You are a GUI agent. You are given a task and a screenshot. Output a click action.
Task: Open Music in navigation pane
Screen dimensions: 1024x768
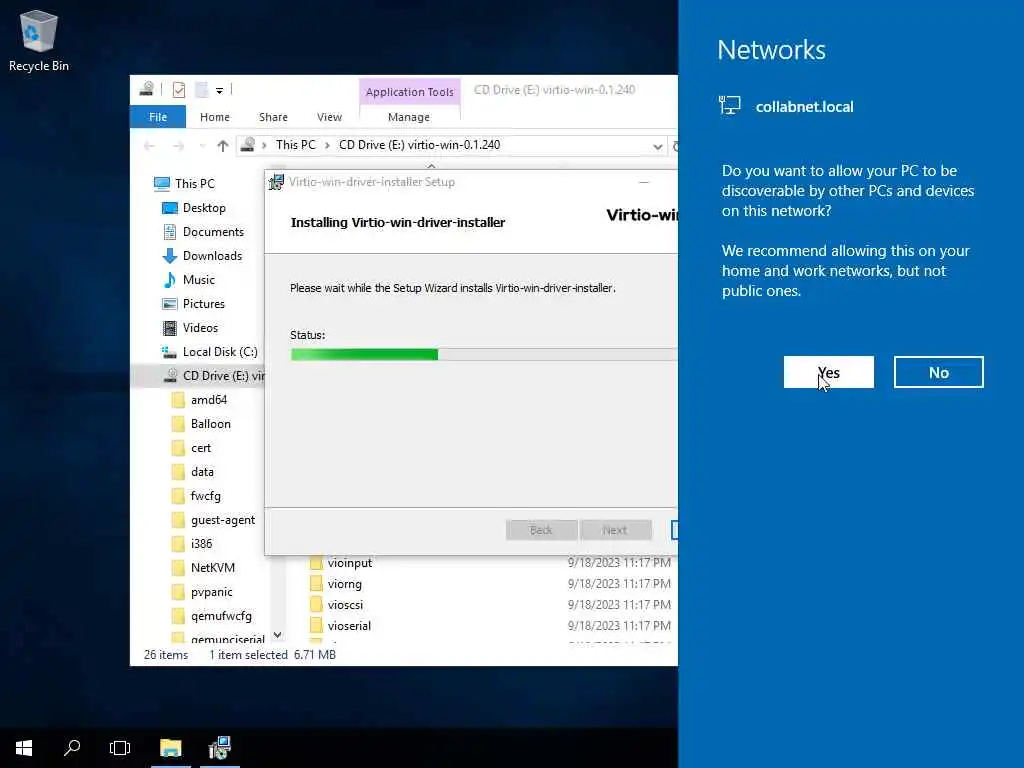point(199,280)
